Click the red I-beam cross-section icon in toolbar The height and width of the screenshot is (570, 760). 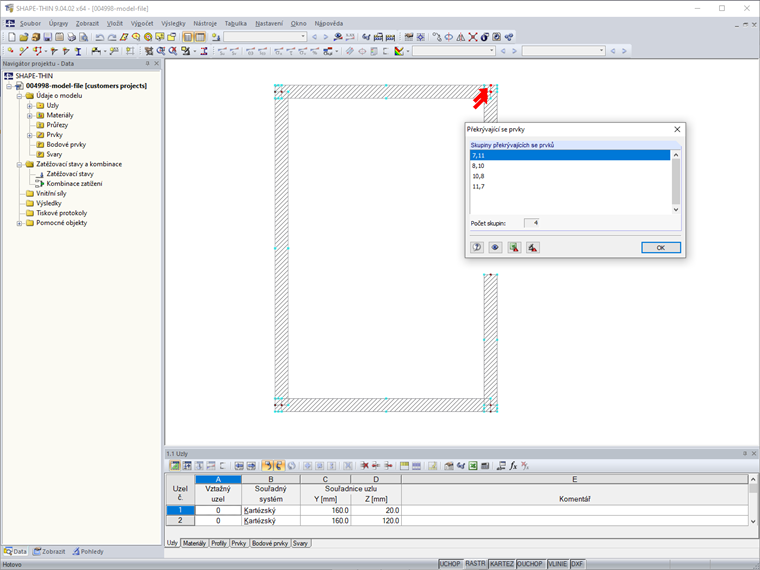pos(204,51)
